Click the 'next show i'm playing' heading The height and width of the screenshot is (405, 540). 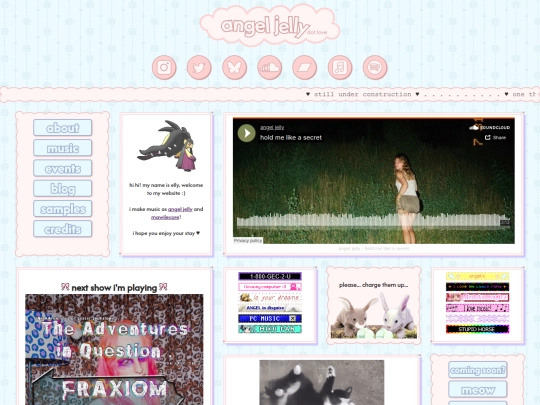(114, 288)
